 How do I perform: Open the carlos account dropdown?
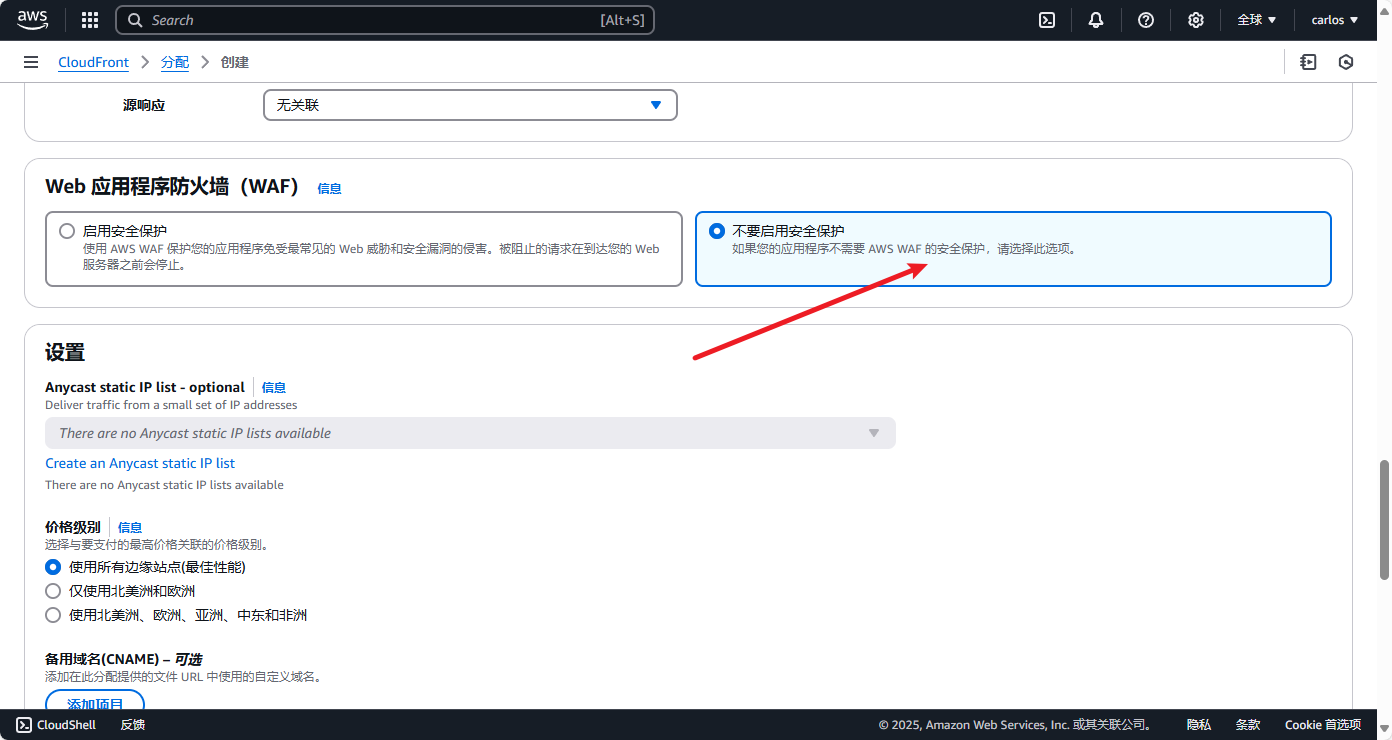[1334, 20]
